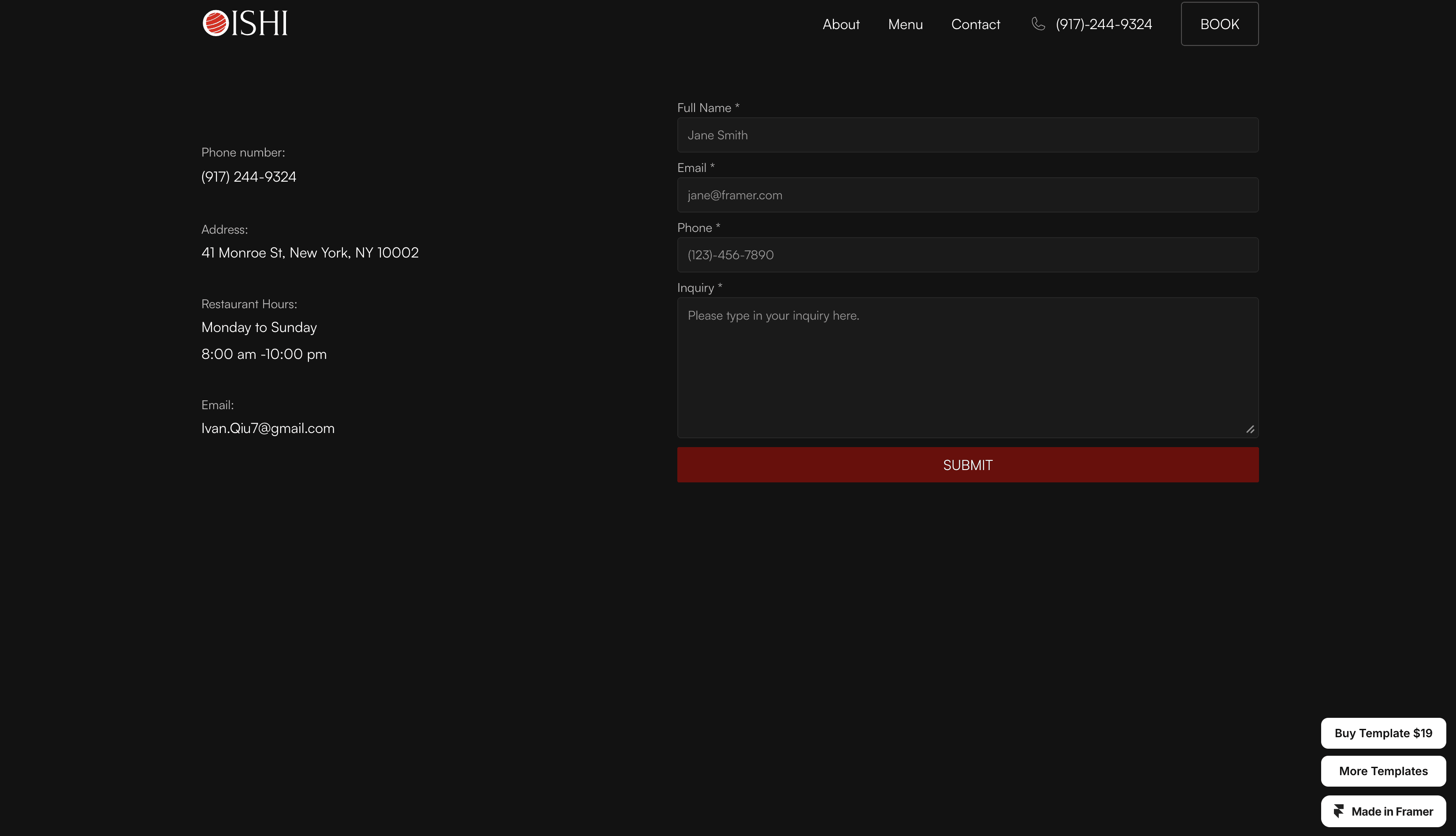Open More Templates

(1382, 771)
